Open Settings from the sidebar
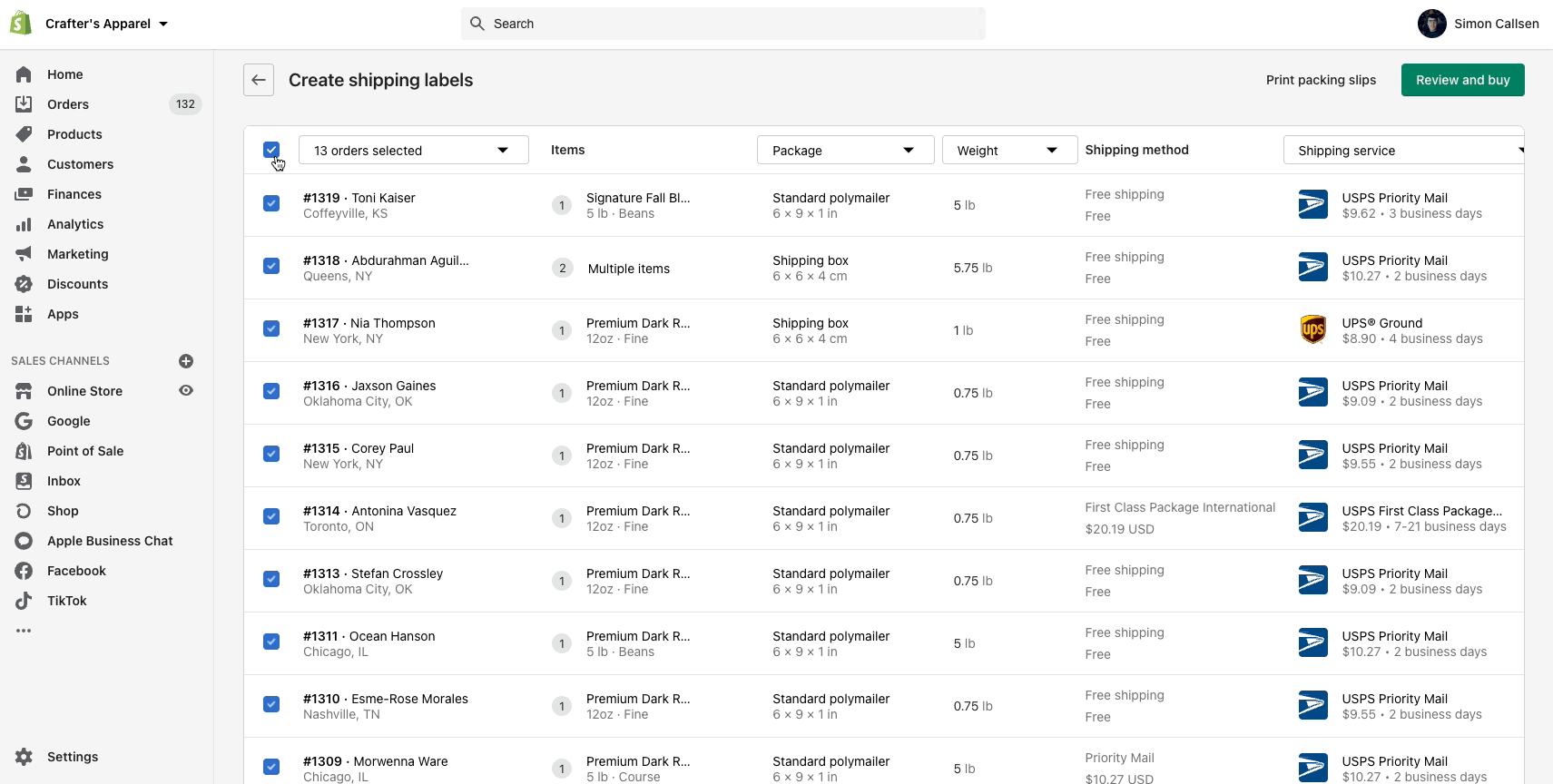Screen dimensions: 1553x784 point(72,757)
